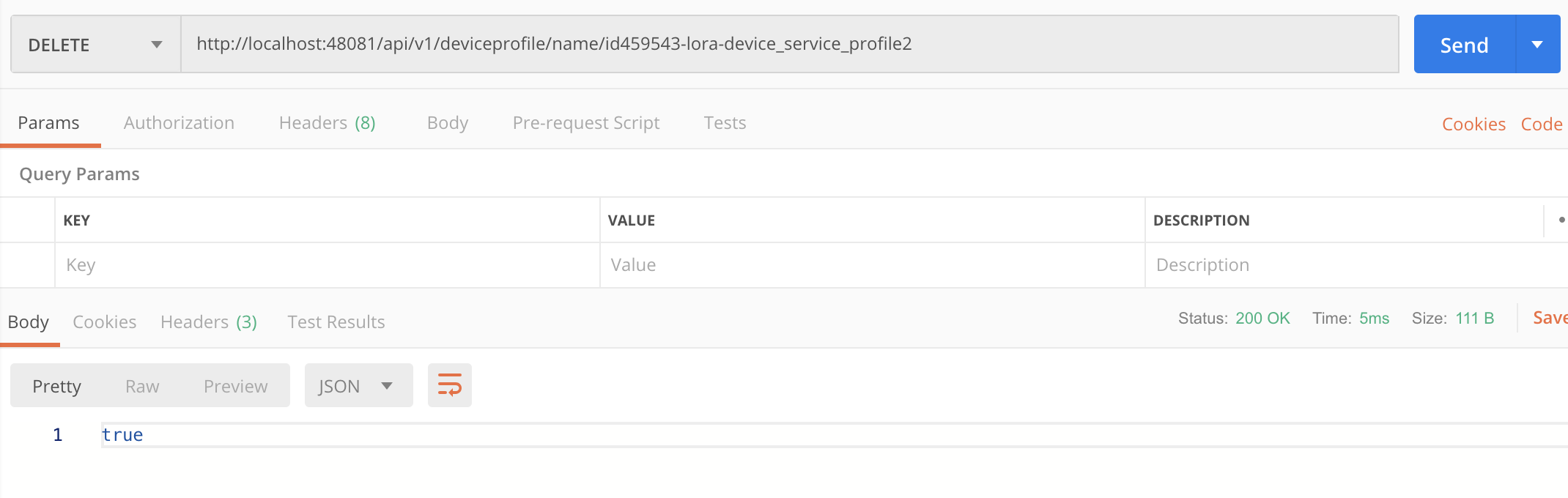Image resolution: width=1568 pixels, height=498 pixels.
Task: Open the Headers (8) request tab
Action: click(x=327, y=123)
